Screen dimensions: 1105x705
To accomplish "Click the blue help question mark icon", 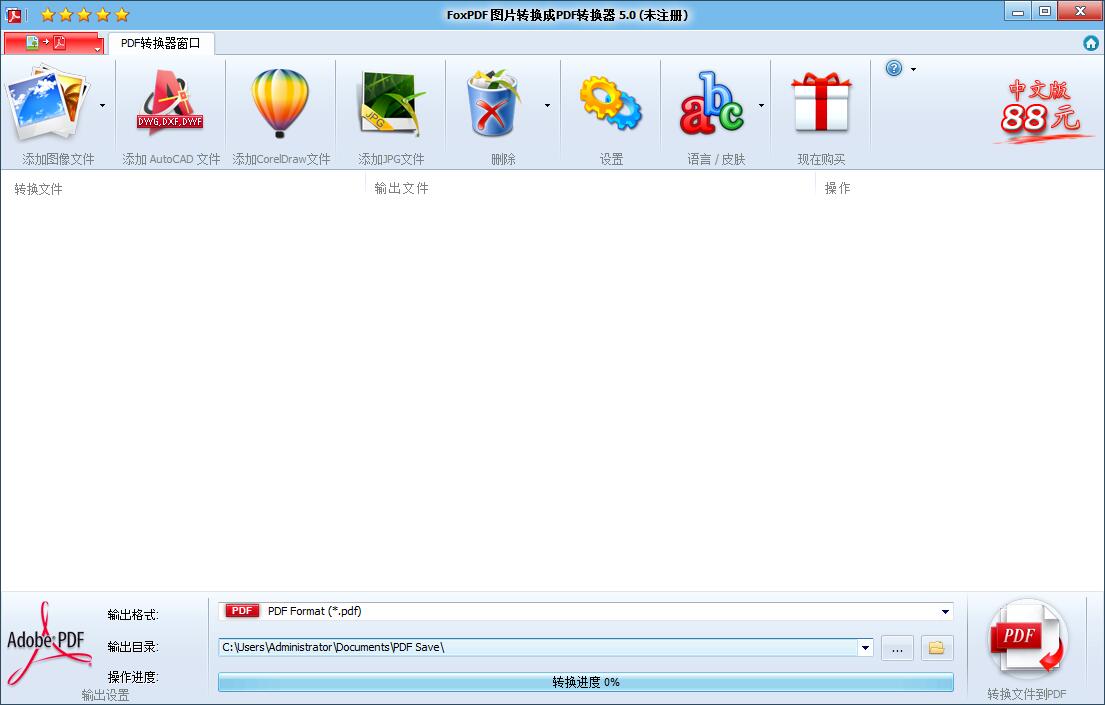I will point(894,68).
